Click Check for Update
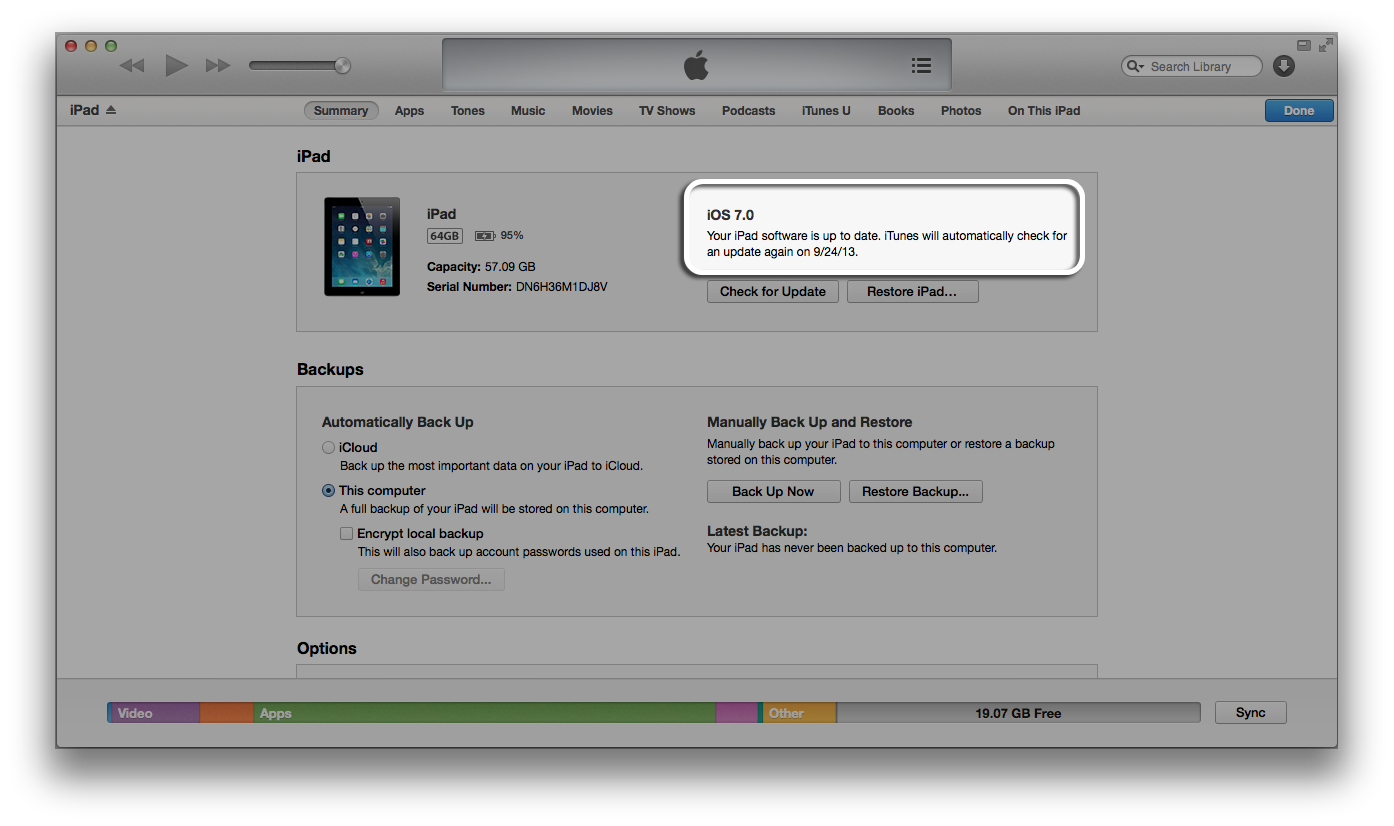Image resolution: width=1394 pixels, height=826 pixels. [772, 291]
